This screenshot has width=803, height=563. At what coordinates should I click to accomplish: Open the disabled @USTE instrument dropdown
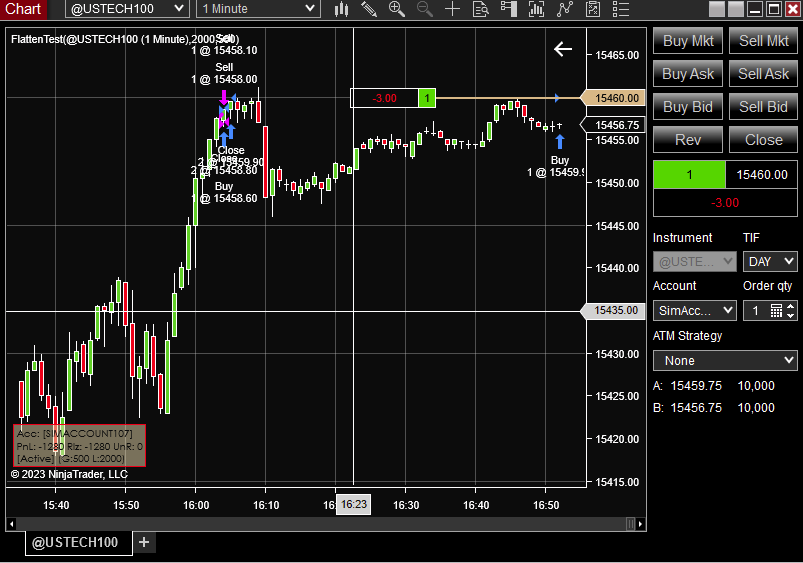click(694, 262)
